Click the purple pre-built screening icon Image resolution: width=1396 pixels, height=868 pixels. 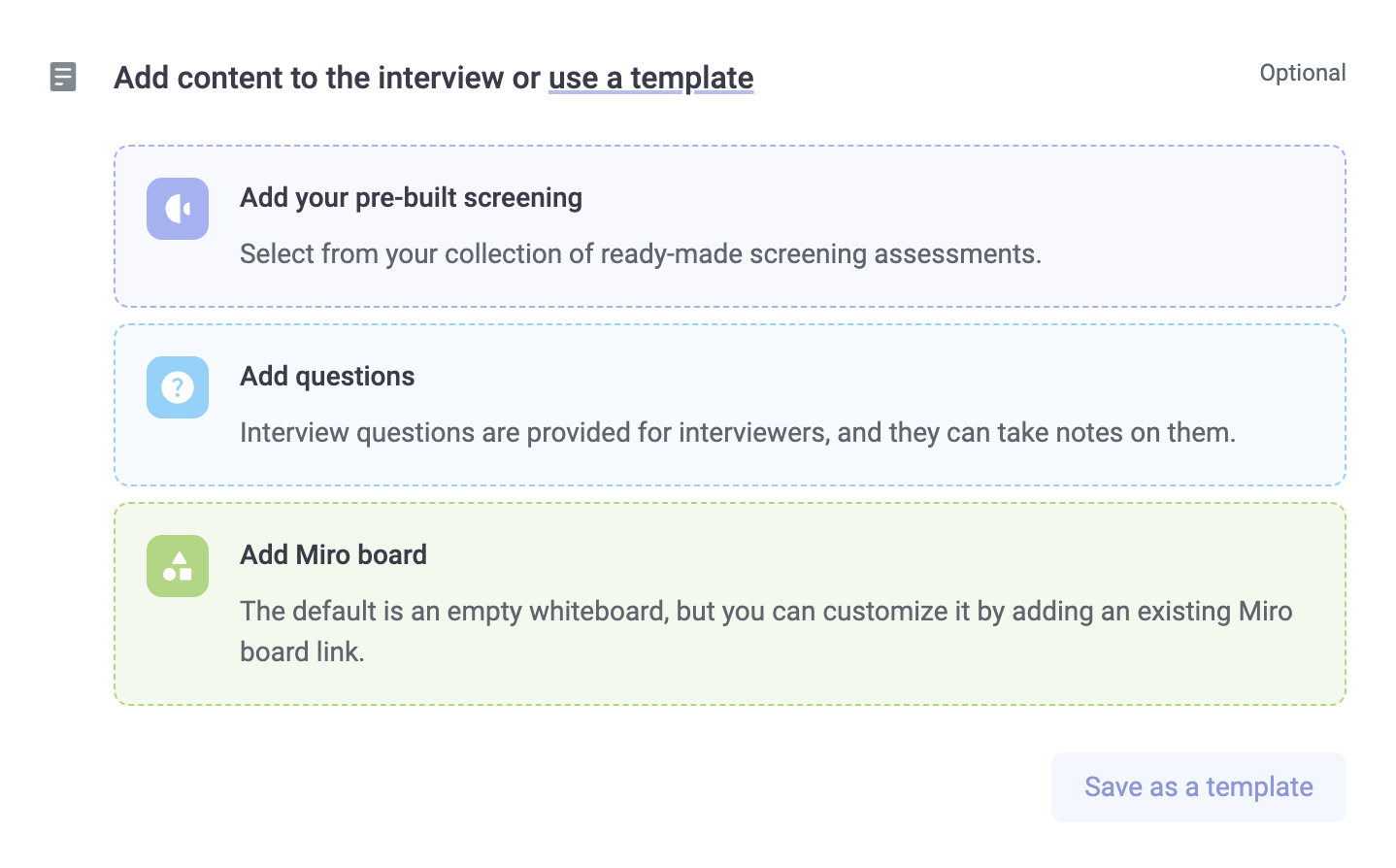tap(178, 209)
